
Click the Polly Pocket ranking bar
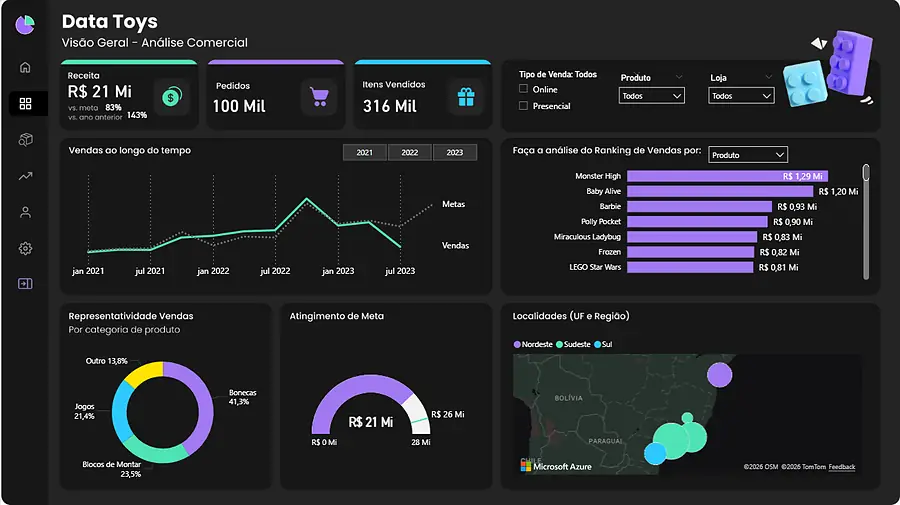697,222
